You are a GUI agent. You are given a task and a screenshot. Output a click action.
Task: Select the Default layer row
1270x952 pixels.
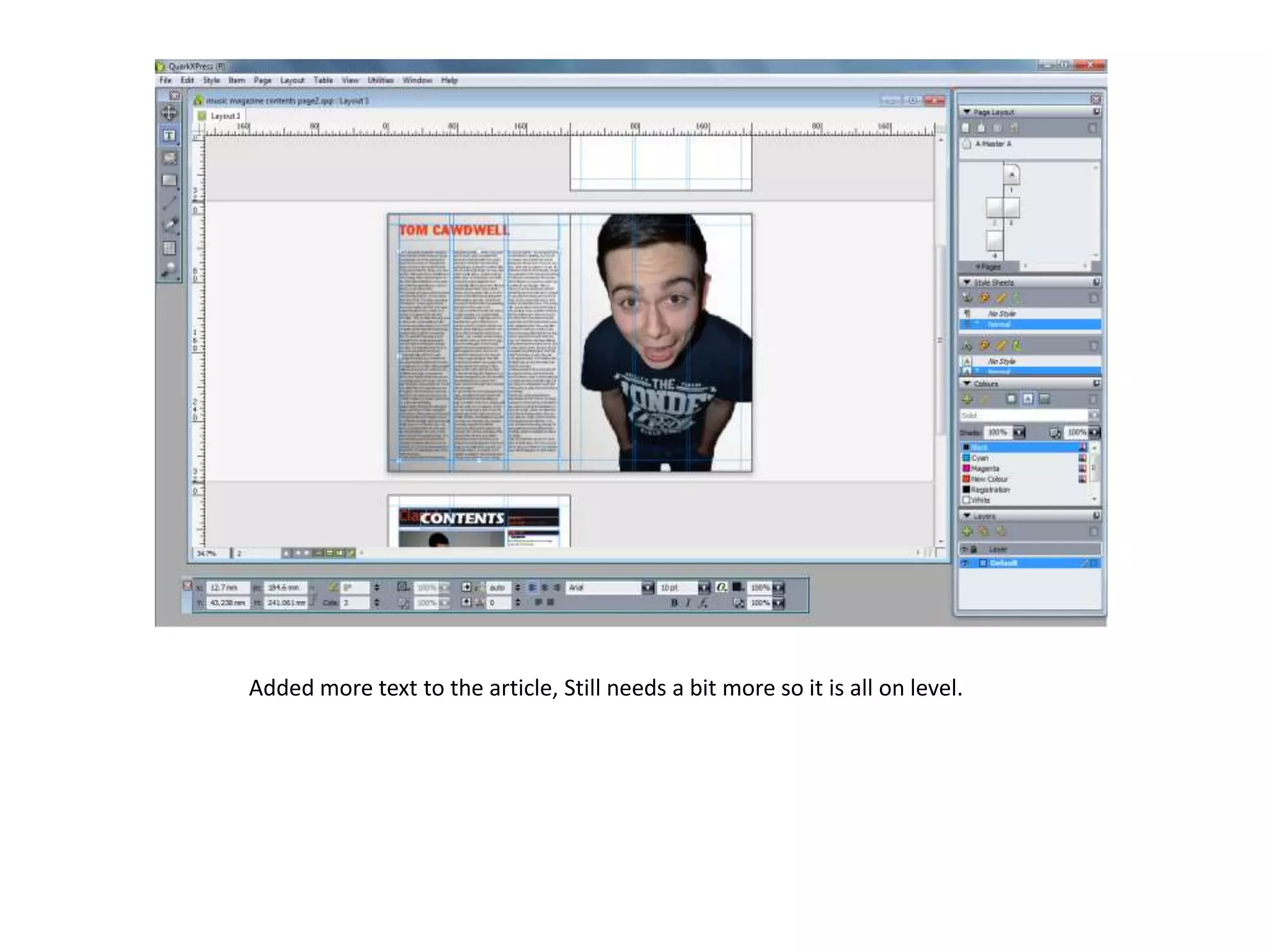1029,563
